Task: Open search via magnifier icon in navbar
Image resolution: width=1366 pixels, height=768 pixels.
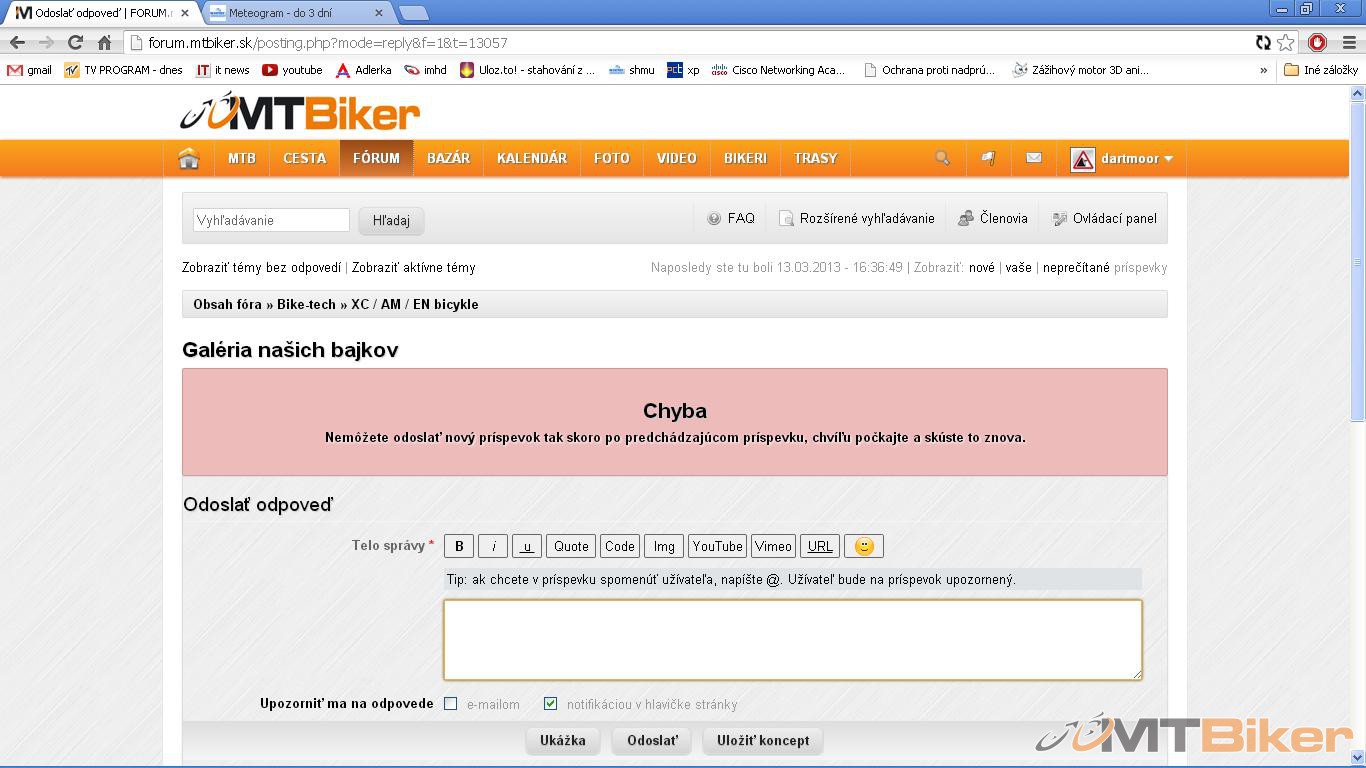Action: point(942,158)
